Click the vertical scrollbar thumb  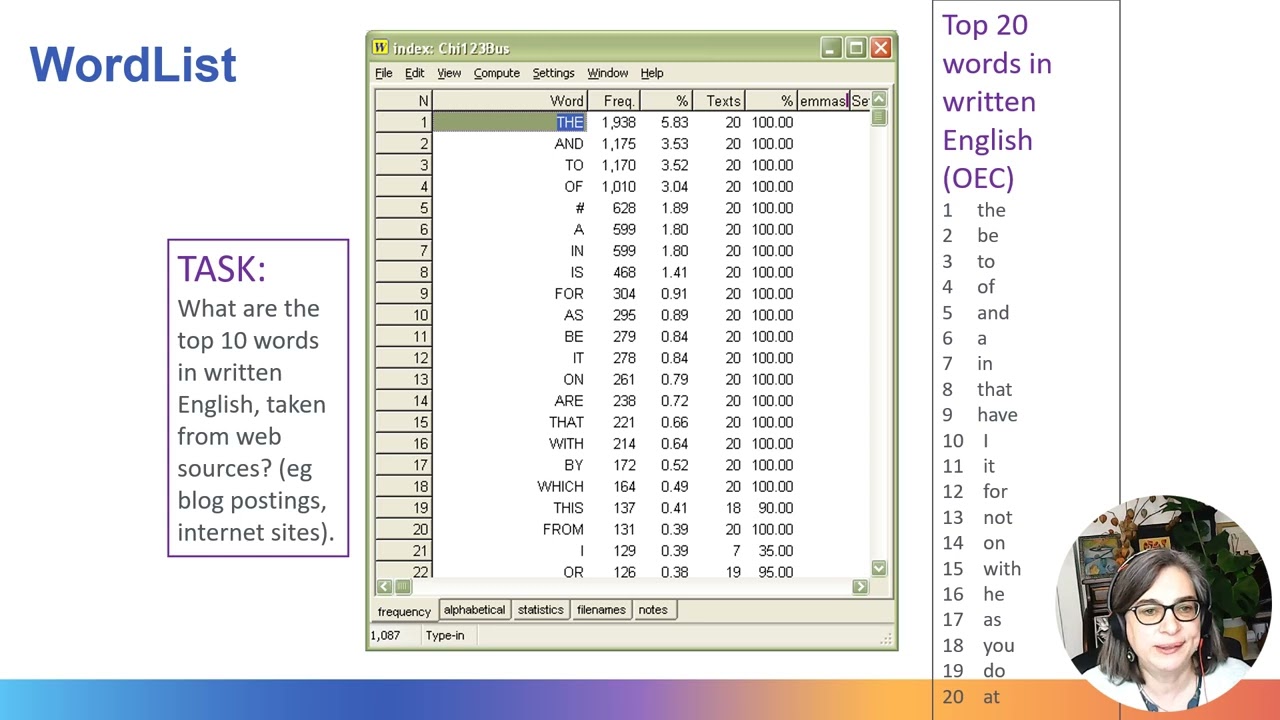878,116
